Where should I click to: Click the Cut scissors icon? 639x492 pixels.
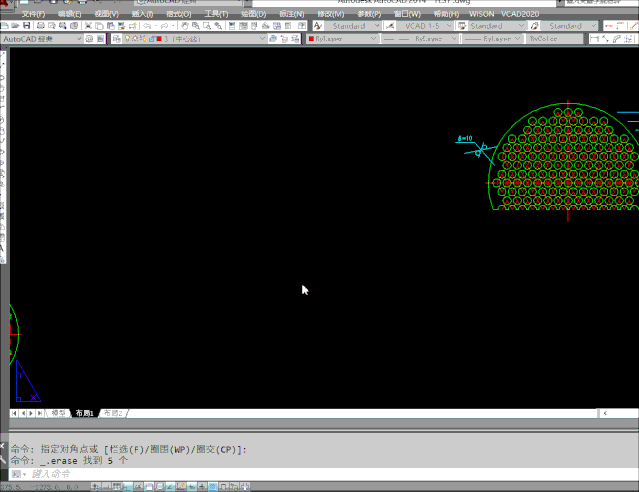coord(88,25)
